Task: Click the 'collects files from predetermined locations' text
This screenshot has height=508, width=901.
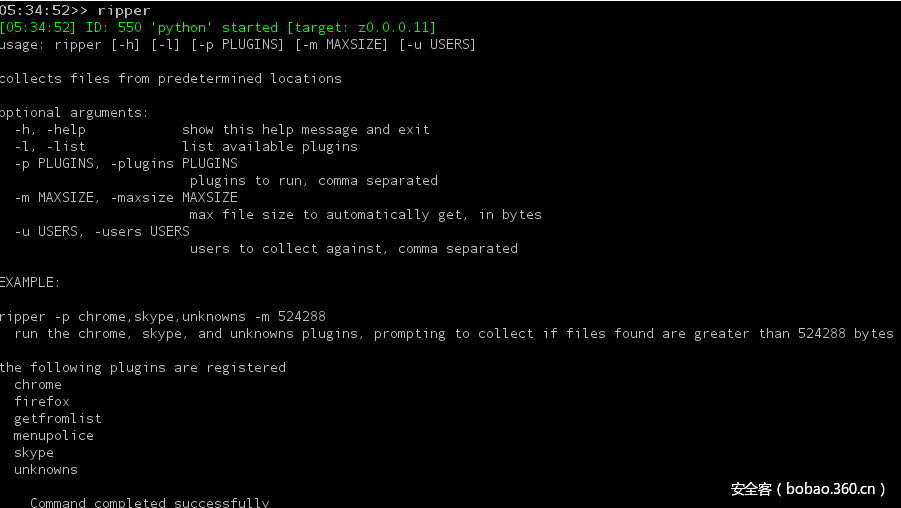Action: tap(171, 78)
